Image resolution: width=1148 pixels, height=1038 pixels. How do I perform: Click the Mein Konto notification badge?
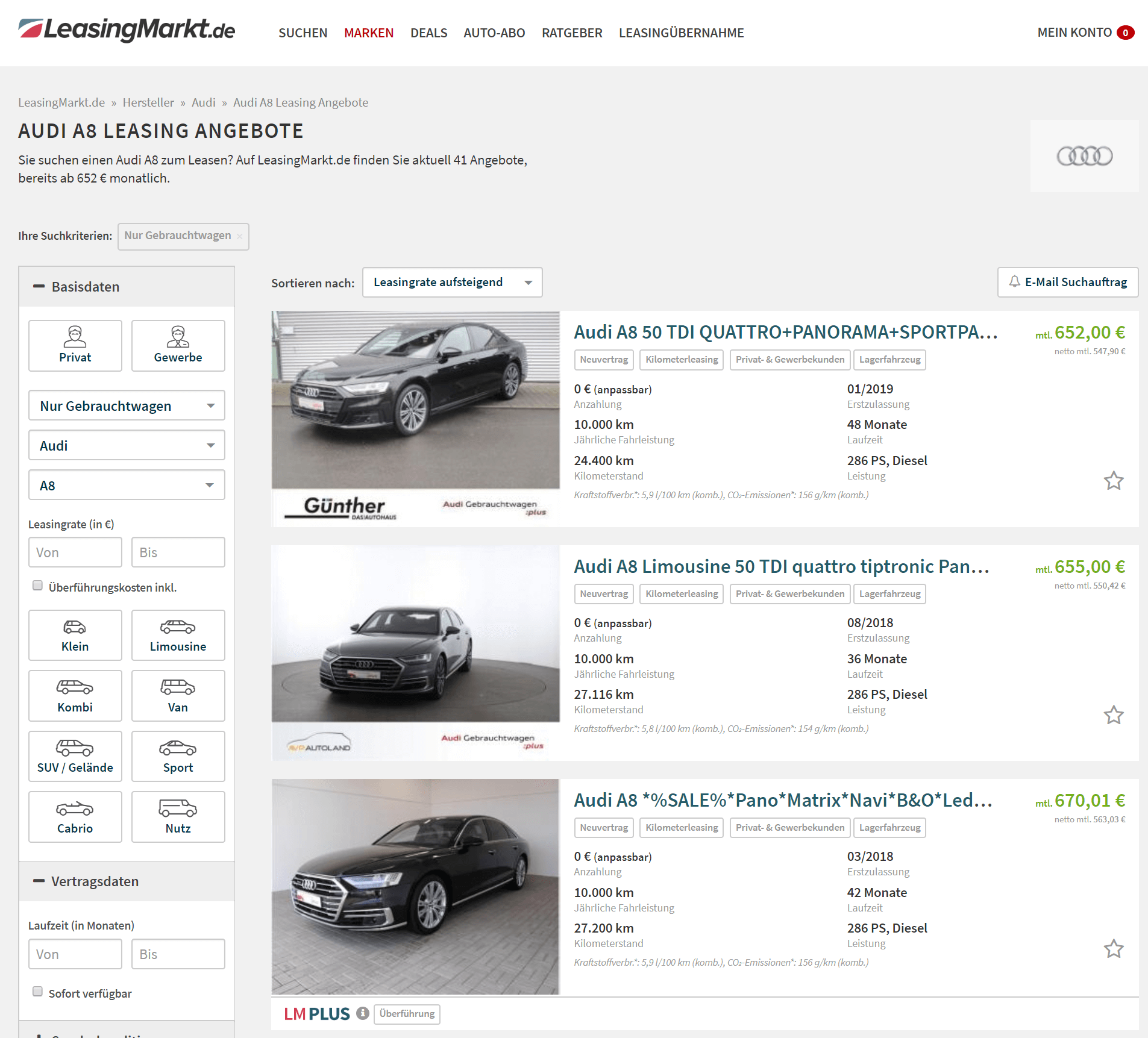pos(1125,33)
